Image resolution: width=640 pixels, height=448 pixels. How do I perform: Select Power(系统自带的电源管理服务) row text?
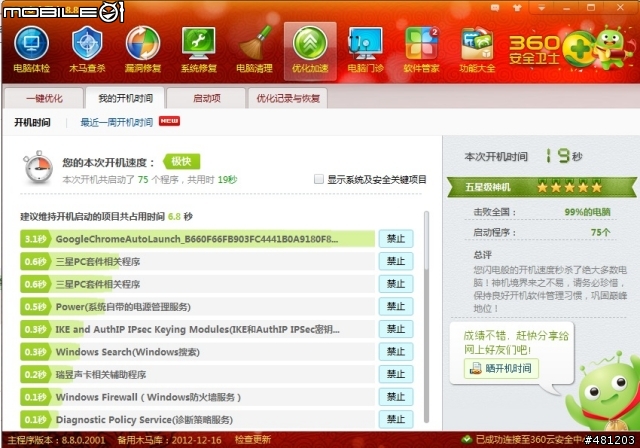pyautogui.click(x=123, y=307)
